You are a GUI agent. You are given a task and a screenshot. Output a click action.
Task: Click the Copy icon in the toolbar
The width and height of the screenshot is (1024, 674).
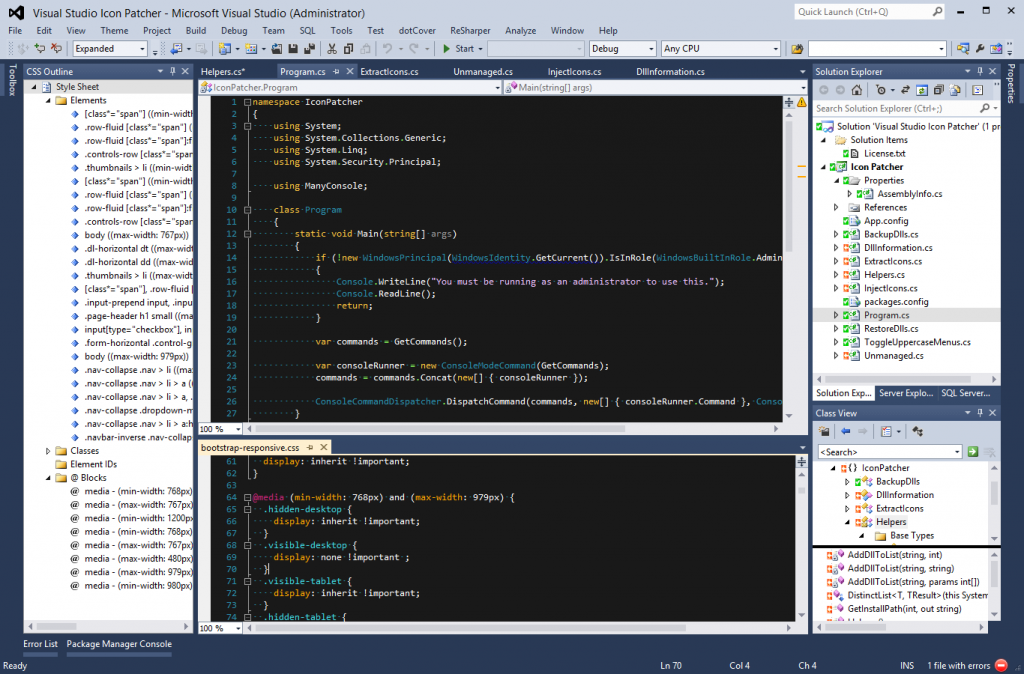[348, 48]
